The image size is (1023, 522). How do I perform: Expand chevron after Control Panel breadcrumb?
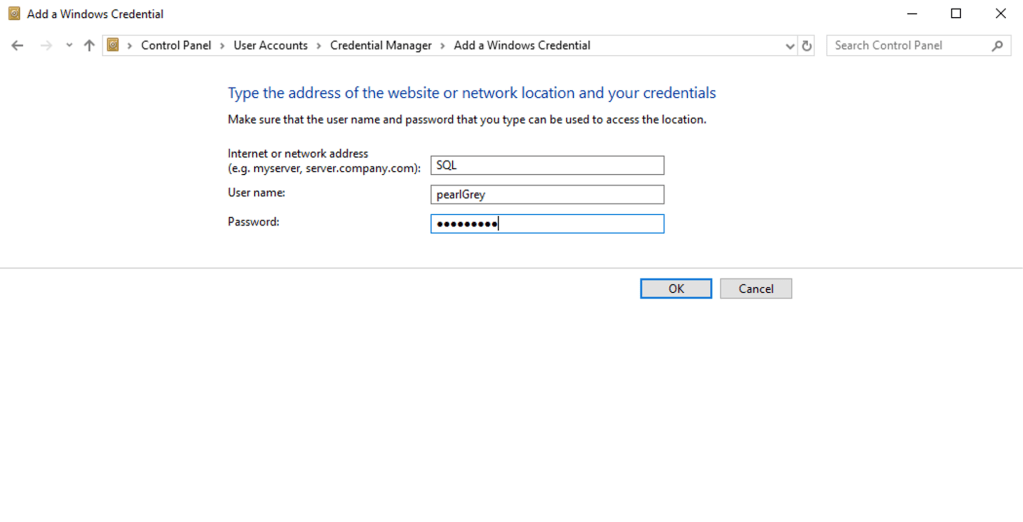[222, 45]
